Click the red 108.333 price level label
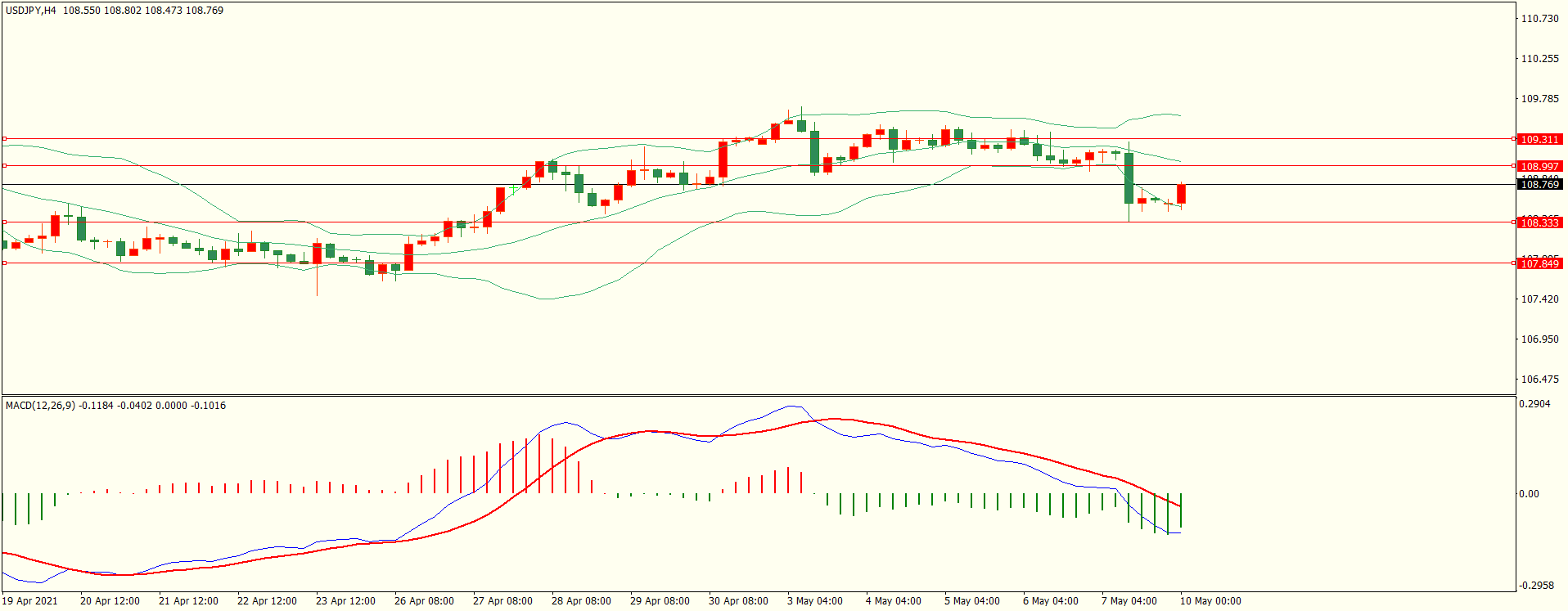Image resolution: width=1568 pixels, height=611 pixels. pos(1539,223)
